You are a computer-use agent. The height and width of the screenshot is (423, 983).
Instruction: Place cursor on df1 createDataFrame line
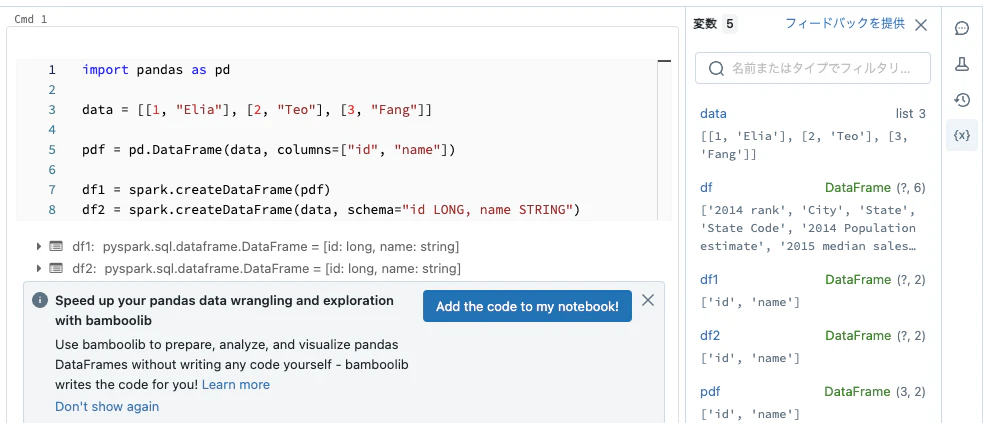click(x=206, y=189)
